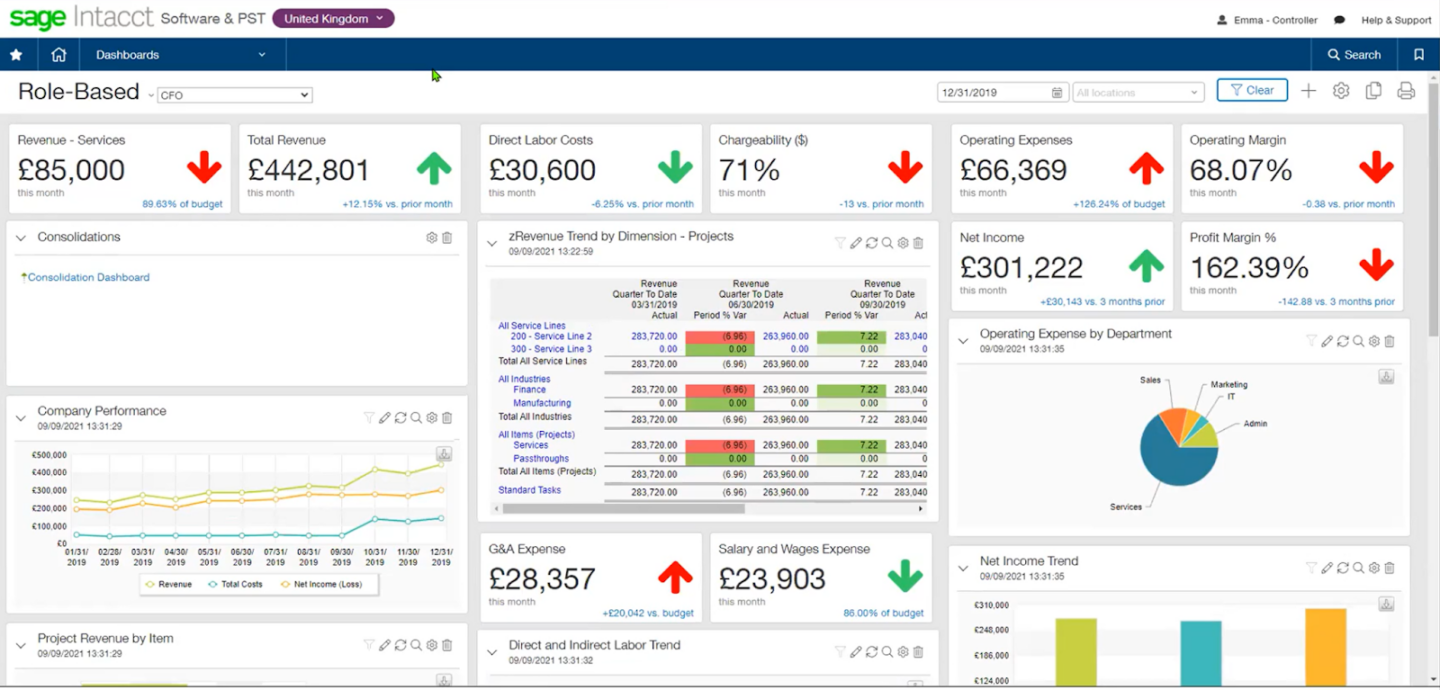Viewport: 1440px width, 690px height.
Task: Delete the Consolidations widget using the trash icon
Action: pos(446,238)
